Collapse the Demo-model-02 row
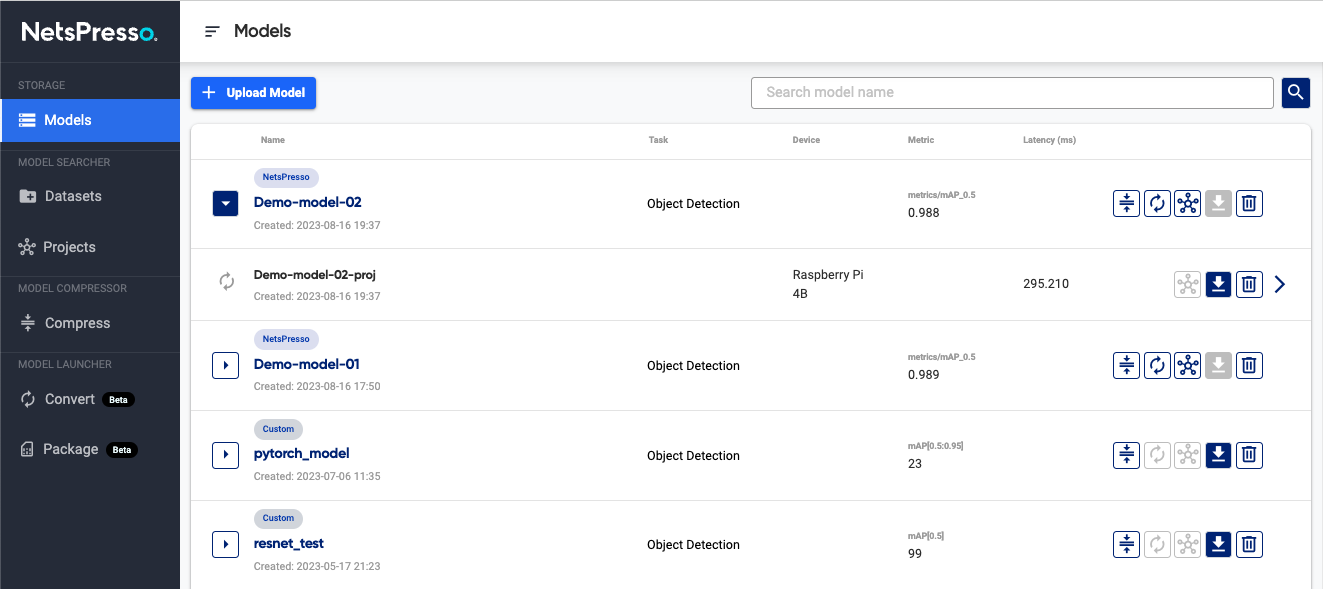1323x589 pixels. coord(226,204)
